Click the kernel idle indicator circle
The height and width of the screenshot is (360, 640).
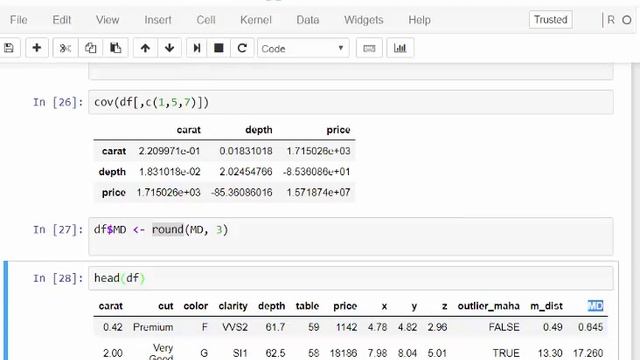click(627, 20)
